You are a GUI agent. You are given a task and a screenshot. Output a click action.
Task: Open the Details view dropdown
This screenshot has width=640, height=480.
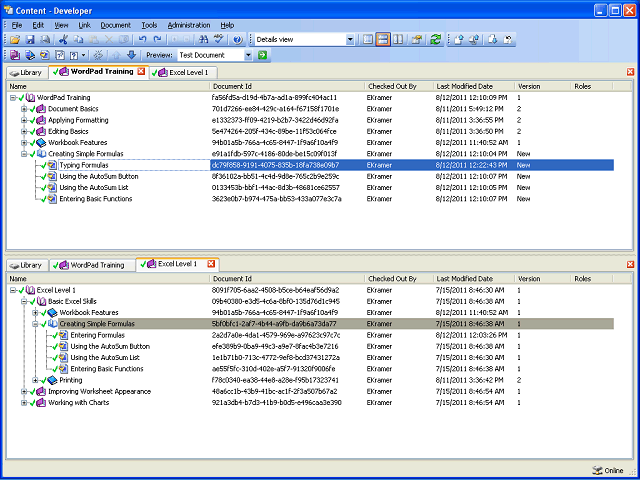[350, 40]
